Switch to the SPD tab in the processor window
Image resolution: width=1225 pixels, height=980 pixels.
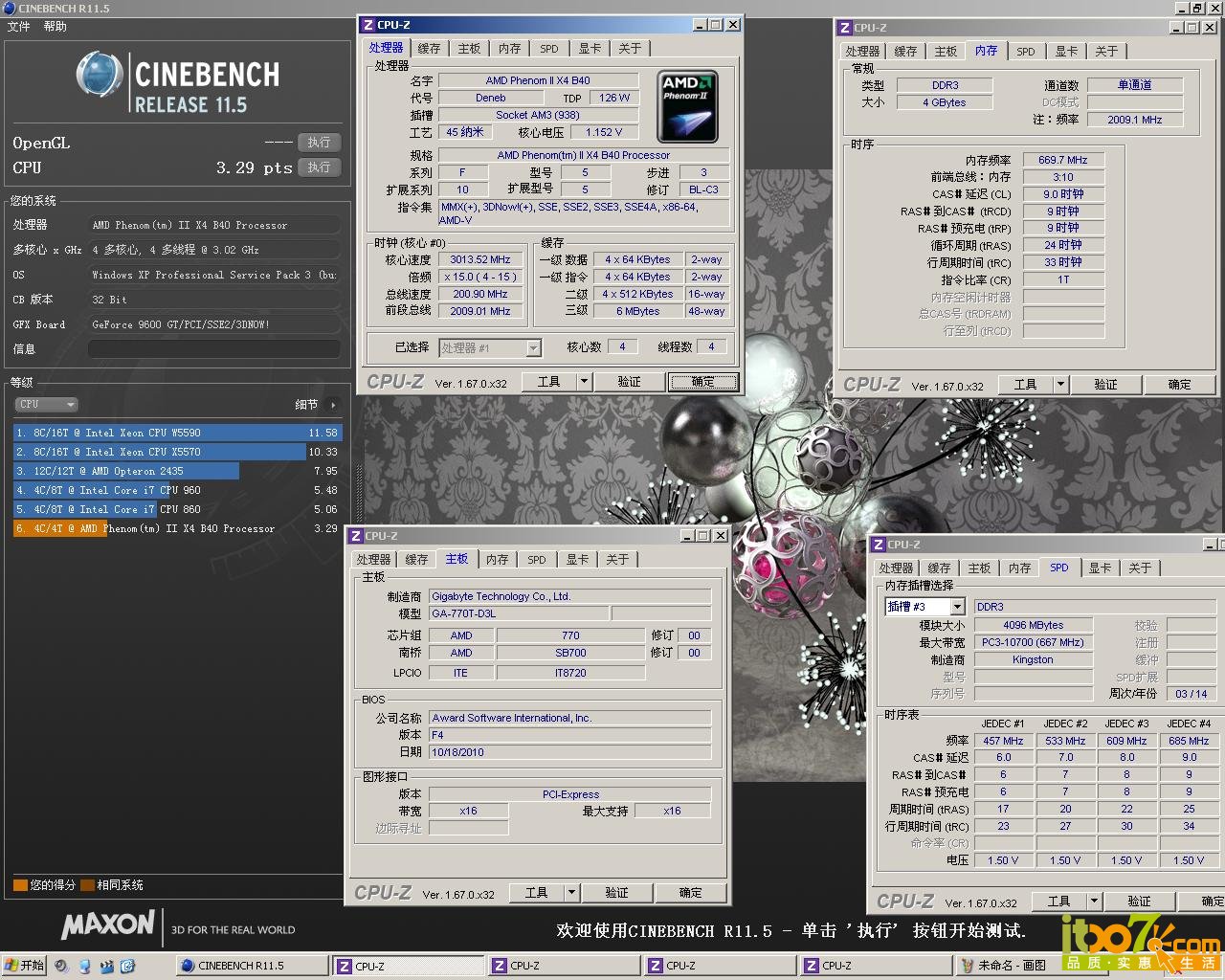(x=549, y=49)
